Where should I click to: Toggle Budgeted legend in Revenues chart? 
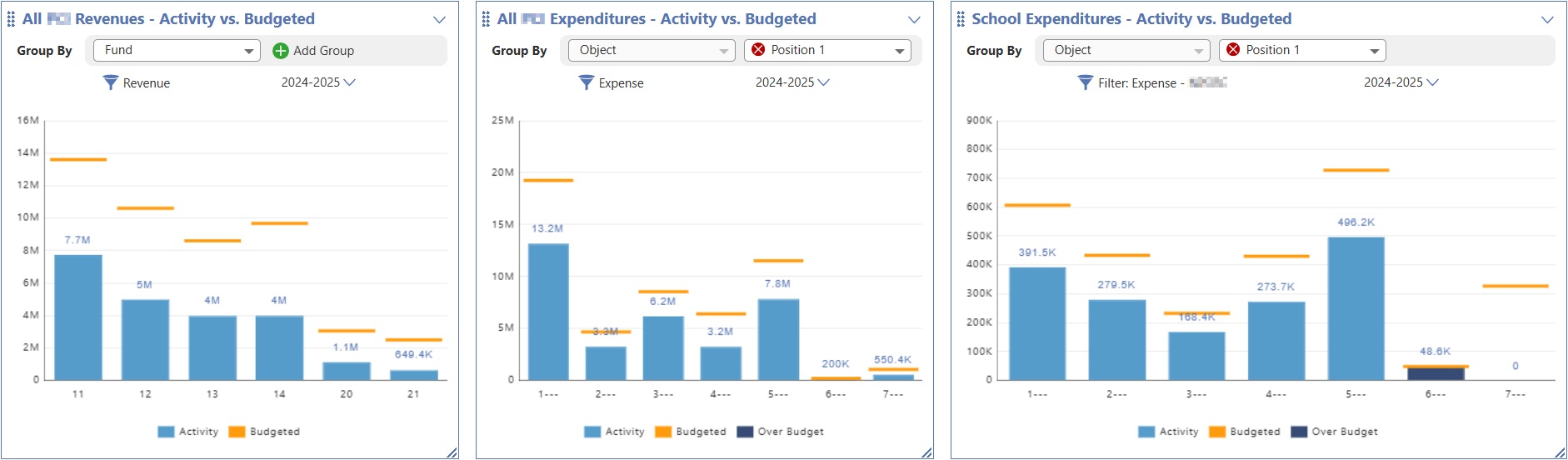click(x=264, y=432)
